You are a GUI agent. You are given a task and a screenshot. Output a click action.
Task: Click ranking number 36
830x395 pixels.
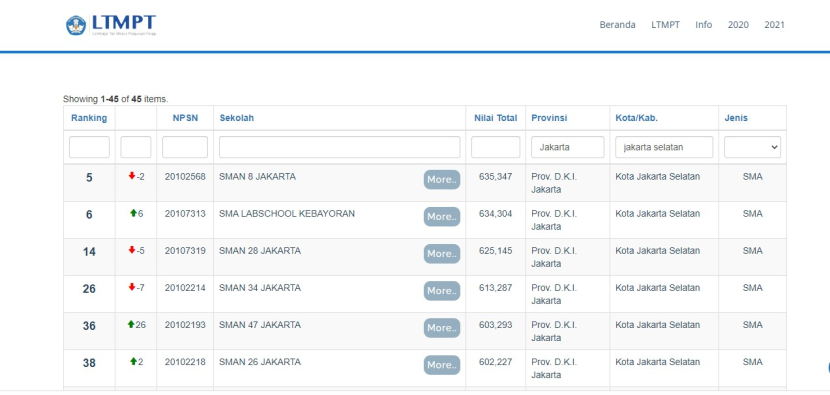[89, 326]
